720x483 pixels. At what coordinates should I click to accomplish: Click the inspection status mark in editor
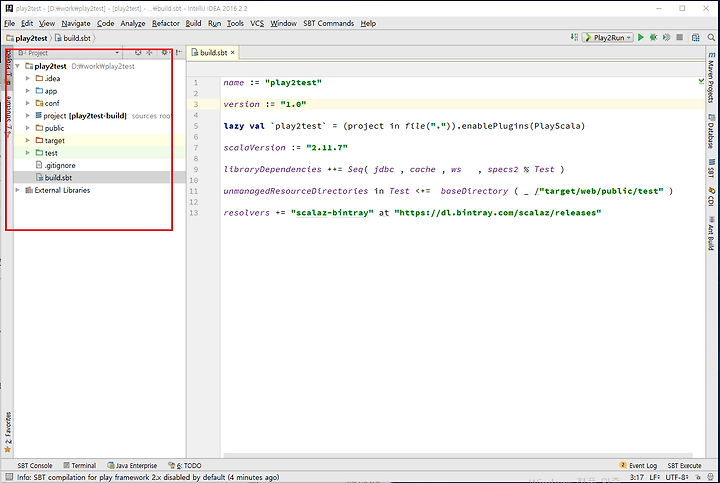coord(701,81)
